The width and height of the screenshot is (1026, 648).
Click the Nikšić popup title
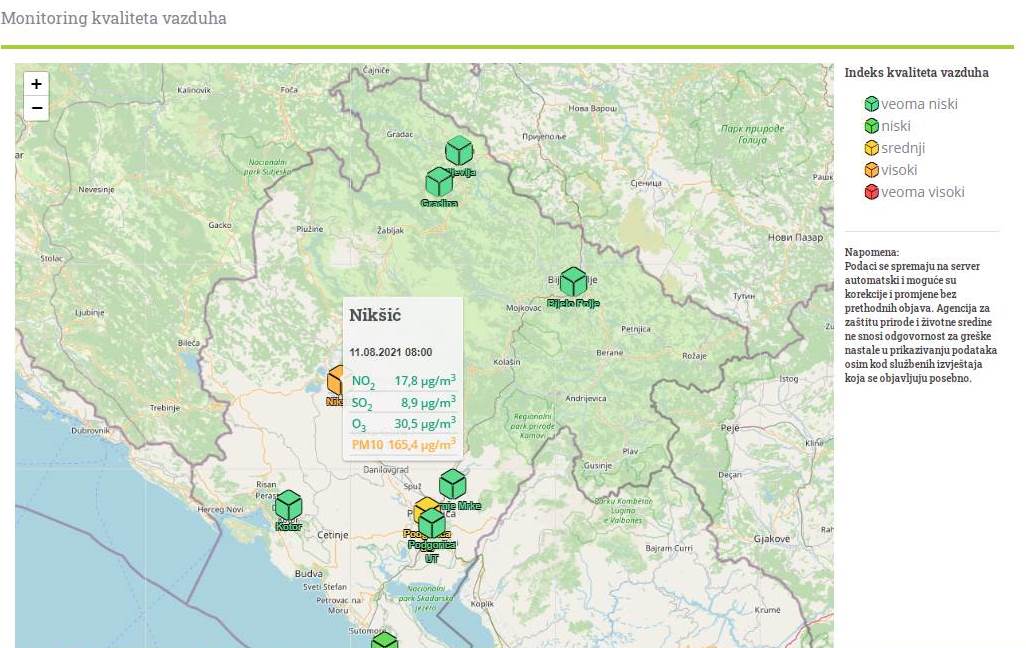375,315
